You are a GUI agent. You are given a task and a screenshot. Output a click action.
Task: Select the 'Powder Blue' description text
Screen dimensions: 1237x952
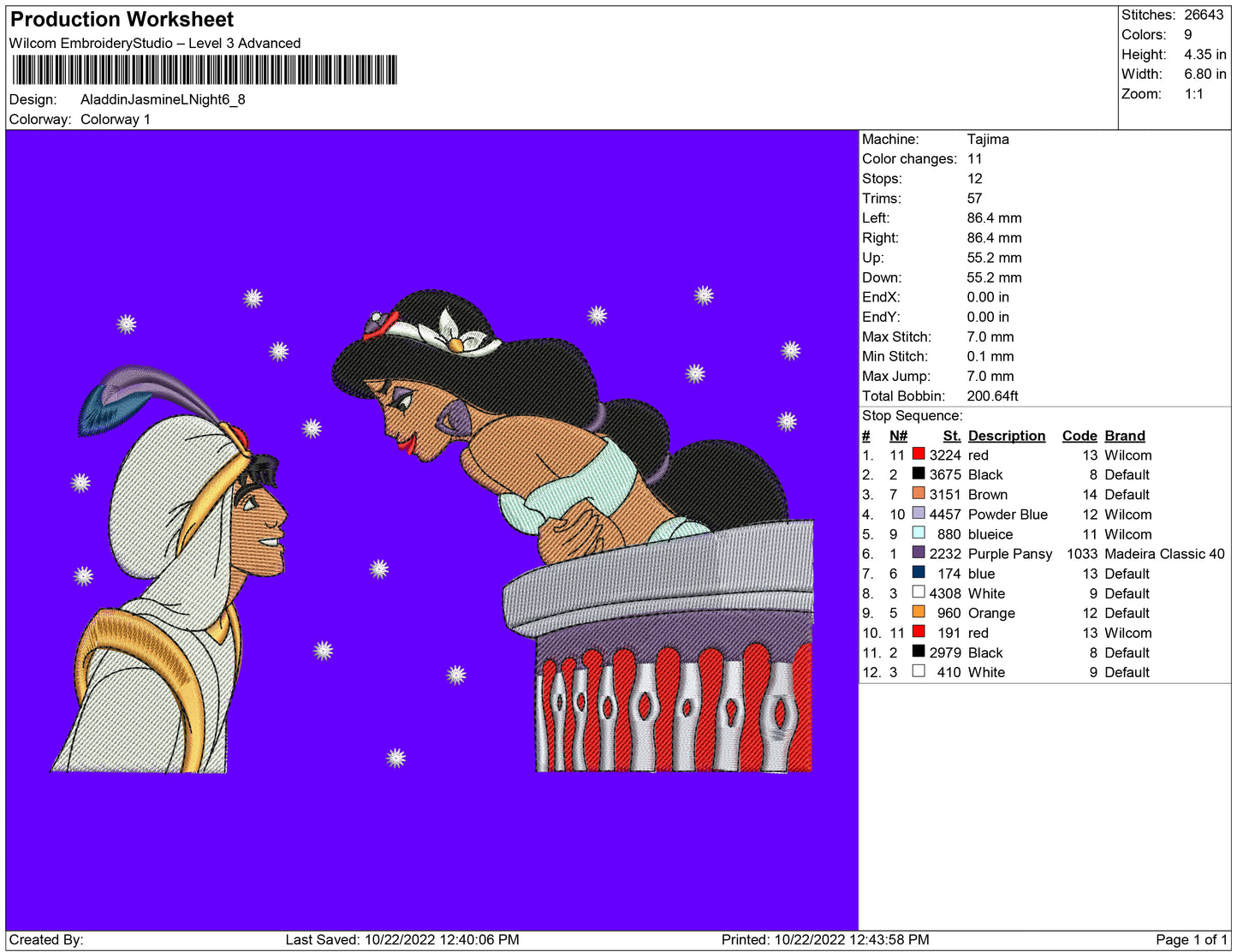[x=1008, y=514]
